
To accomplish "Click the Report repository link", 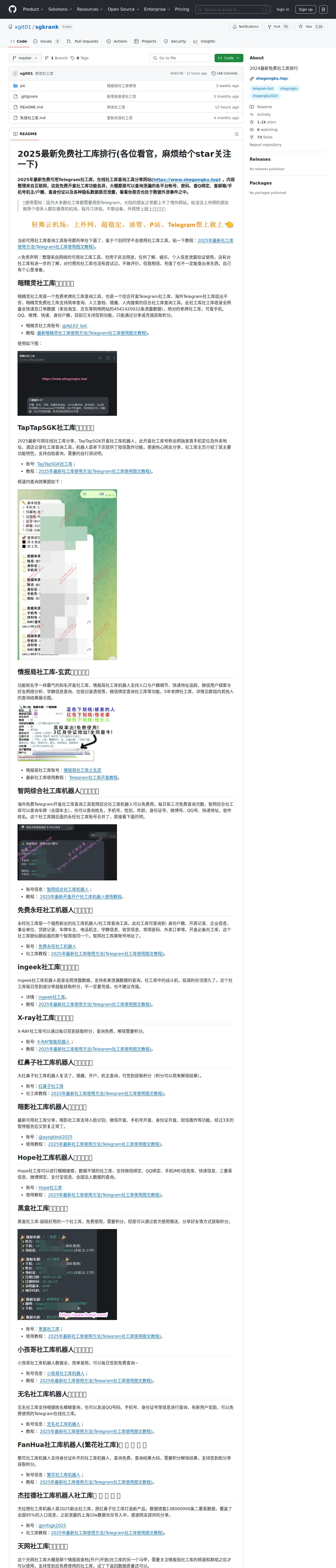I will click(265, 145).
